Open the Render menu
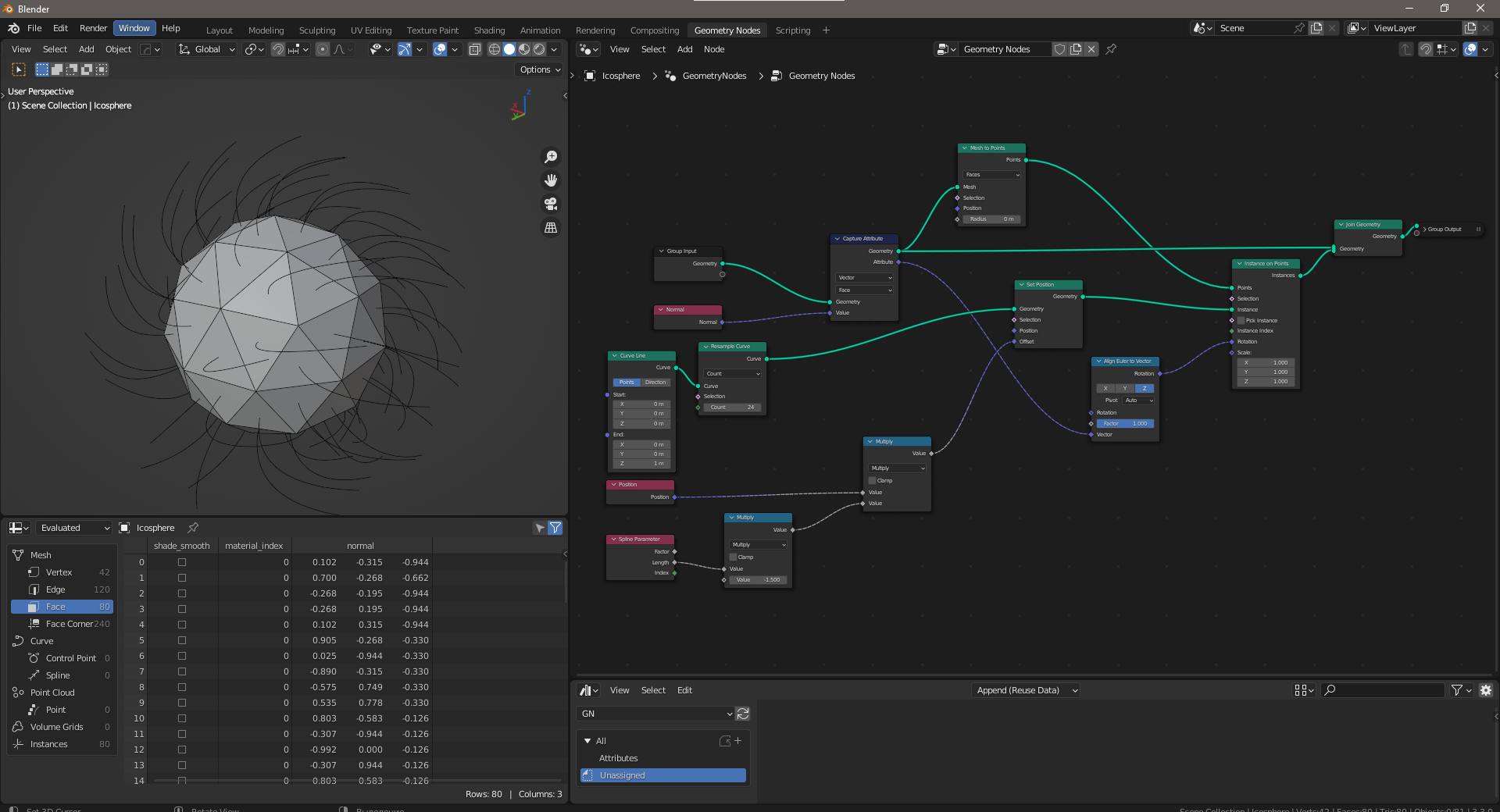Image resolution: width=1500 pixels, height=812 pixels. [93, 28]
